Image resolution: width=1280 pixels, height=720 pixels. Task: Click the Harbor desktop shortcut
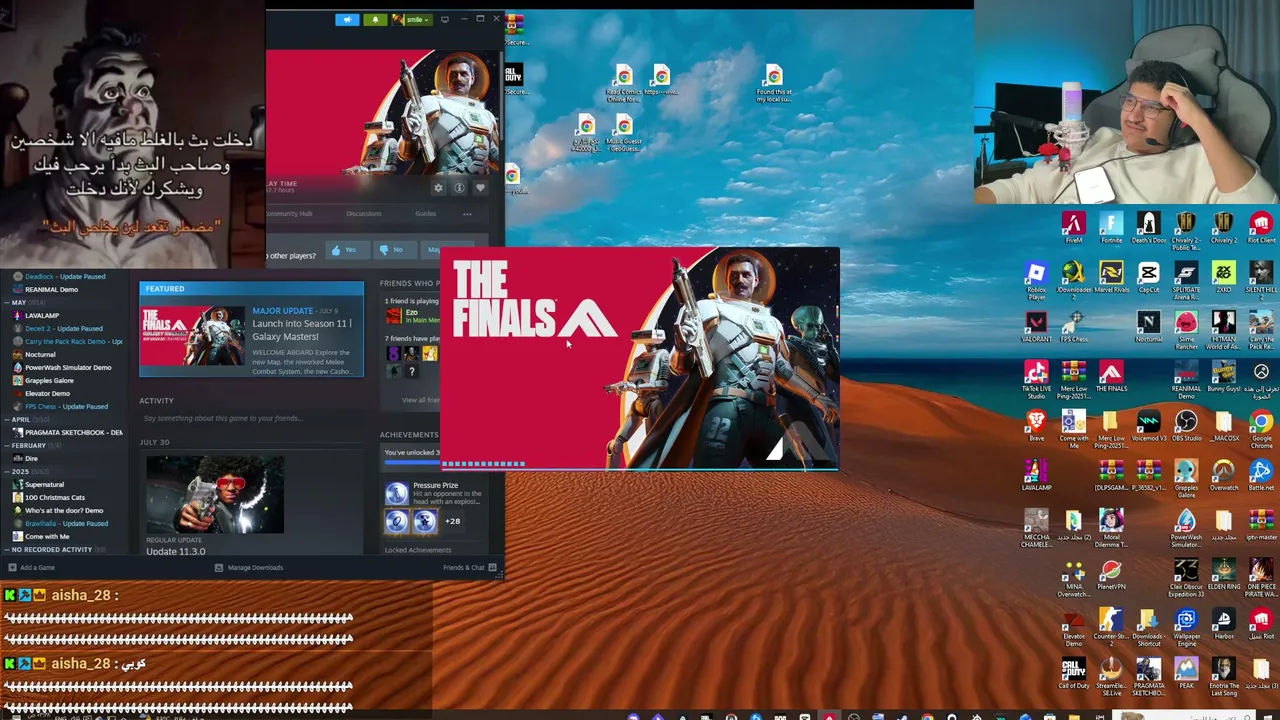click(x=1223, y=625)
